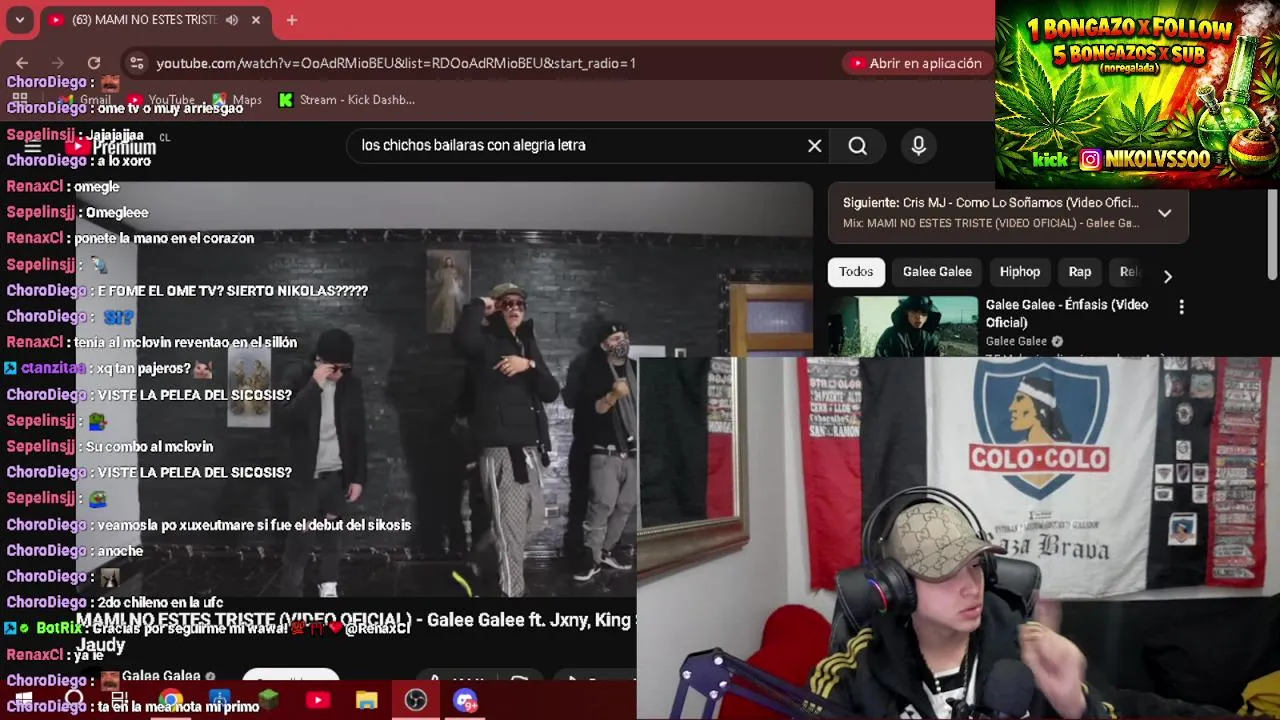
Task: Close the MAMI NO ESTES TRISTE tab
Action: coord(256,20)
